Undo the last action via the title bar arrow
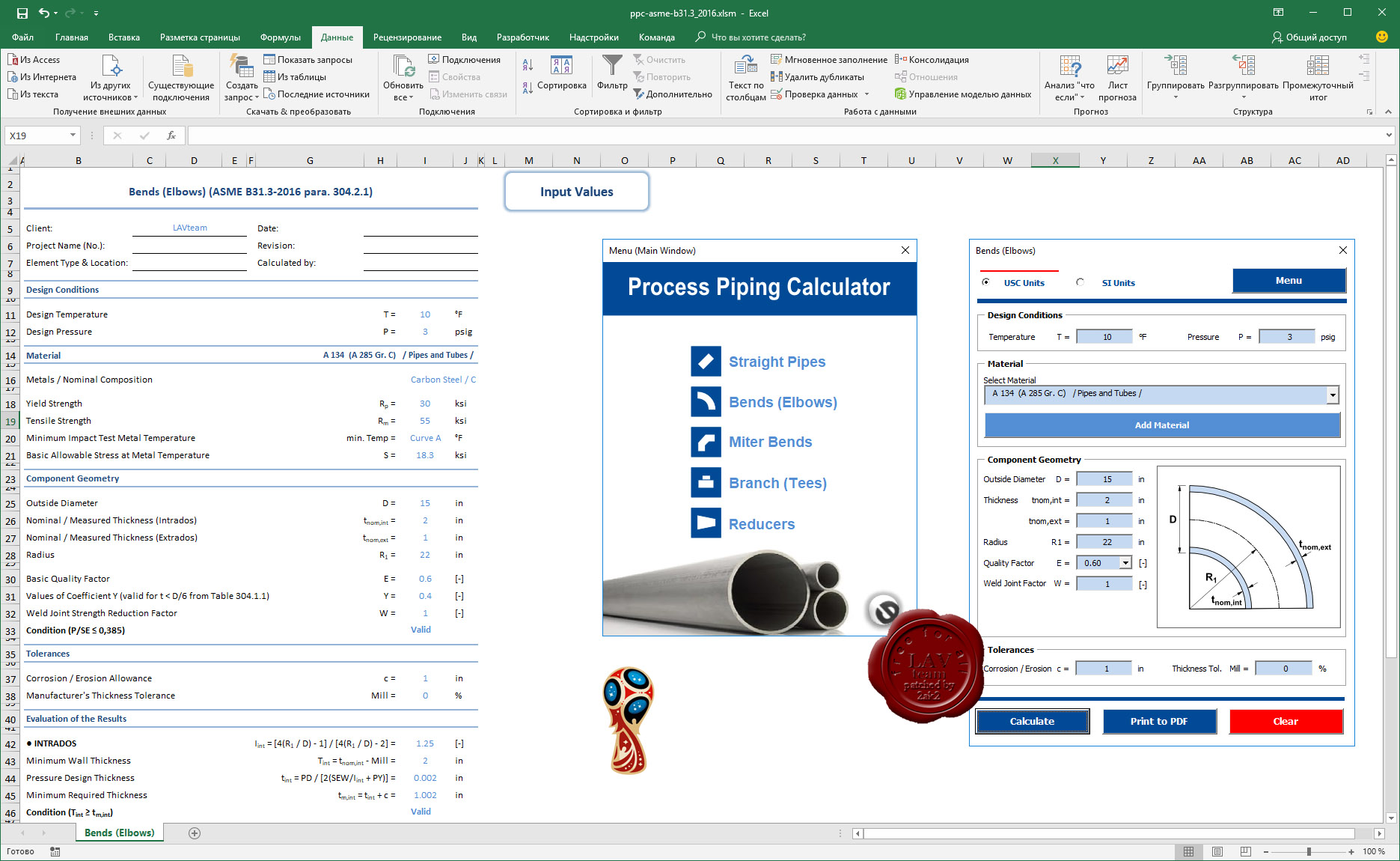Image resolution: width=1400 pixels, height=861 pixels. (44, 13)
